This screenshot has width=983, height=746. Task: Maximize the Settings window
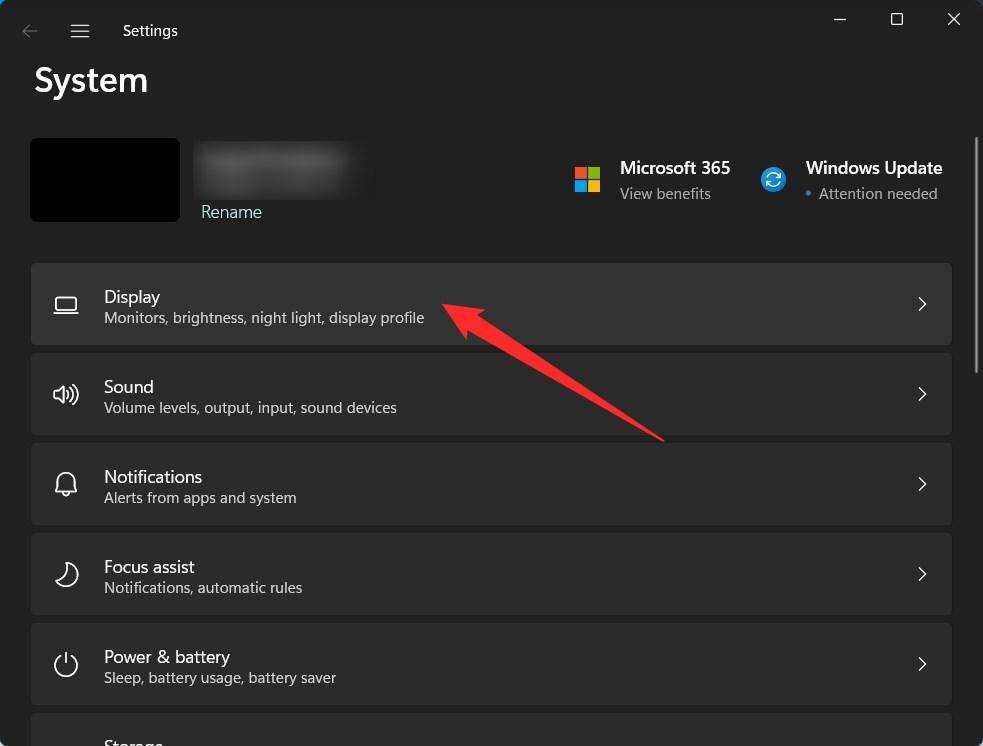(897, 20)
